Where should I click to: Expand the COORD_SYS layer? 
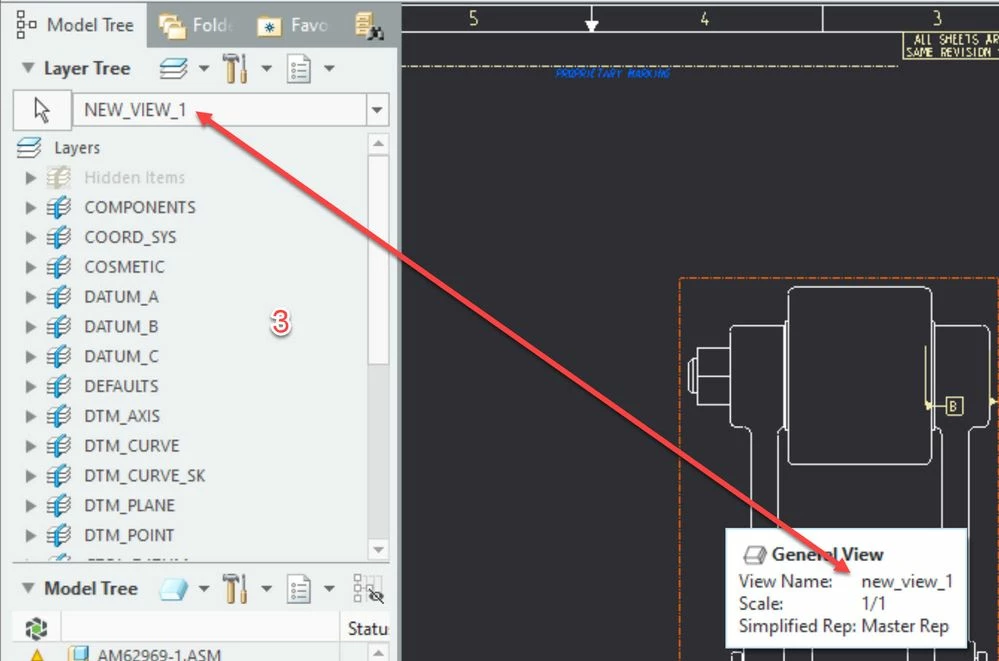31,237
